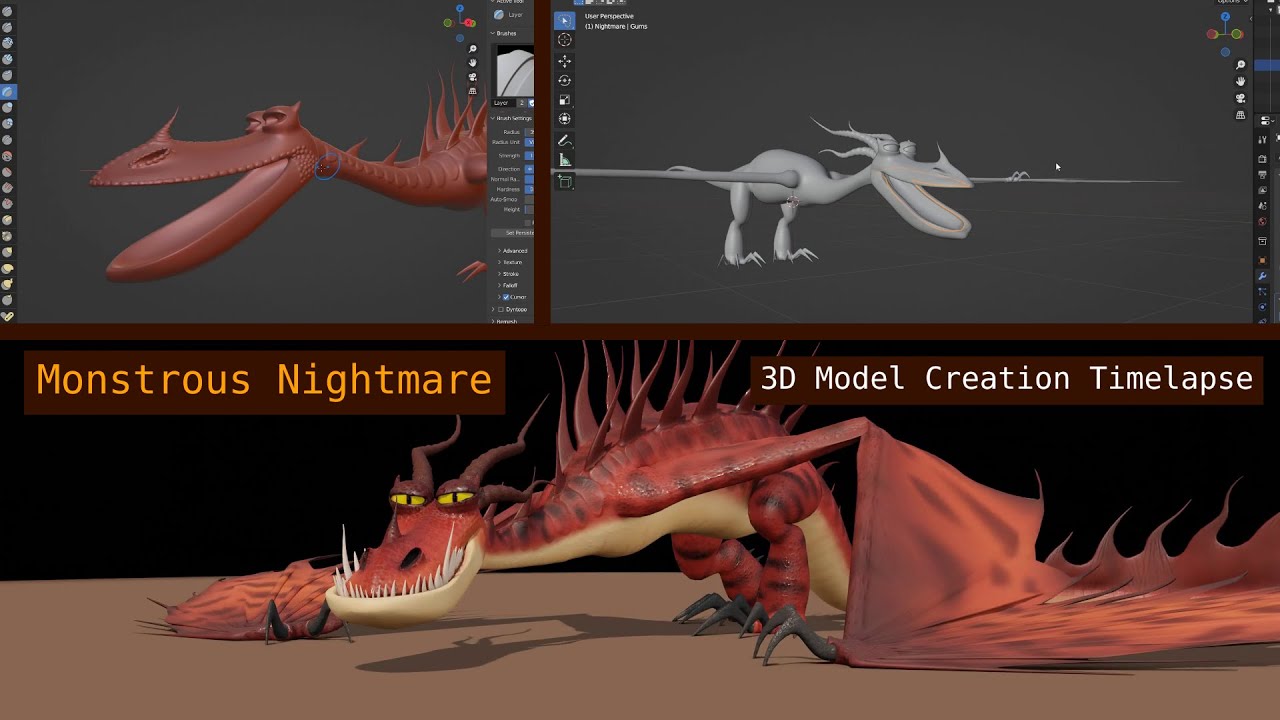Activate the Measure tool
The width and height of the screenshot is (1280, 720).
[x=564, y=159]
